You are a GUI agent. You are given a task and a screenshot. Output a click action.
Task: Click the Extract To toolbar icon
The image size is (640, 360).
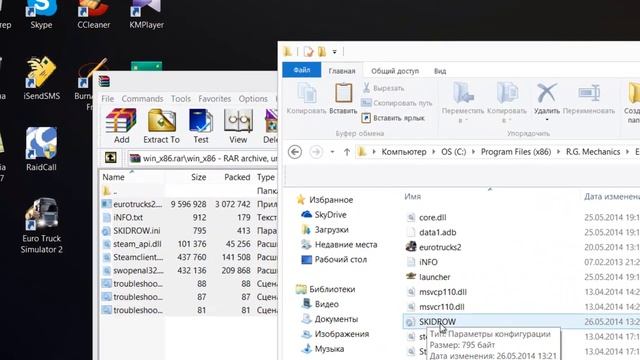click(x=162, y=121)
